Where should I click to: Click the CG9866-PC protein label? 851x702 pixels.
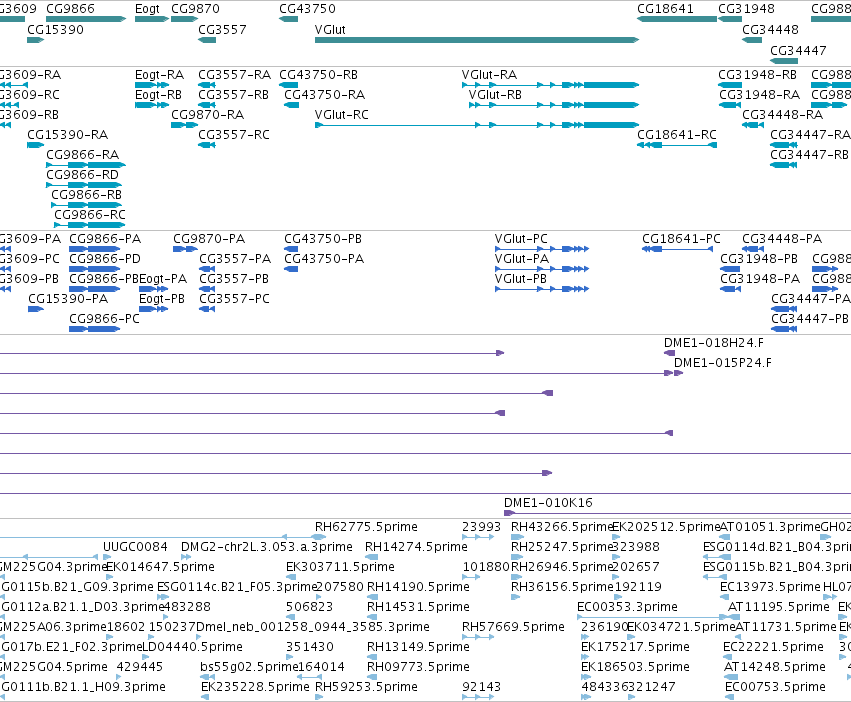pos(104,319)
